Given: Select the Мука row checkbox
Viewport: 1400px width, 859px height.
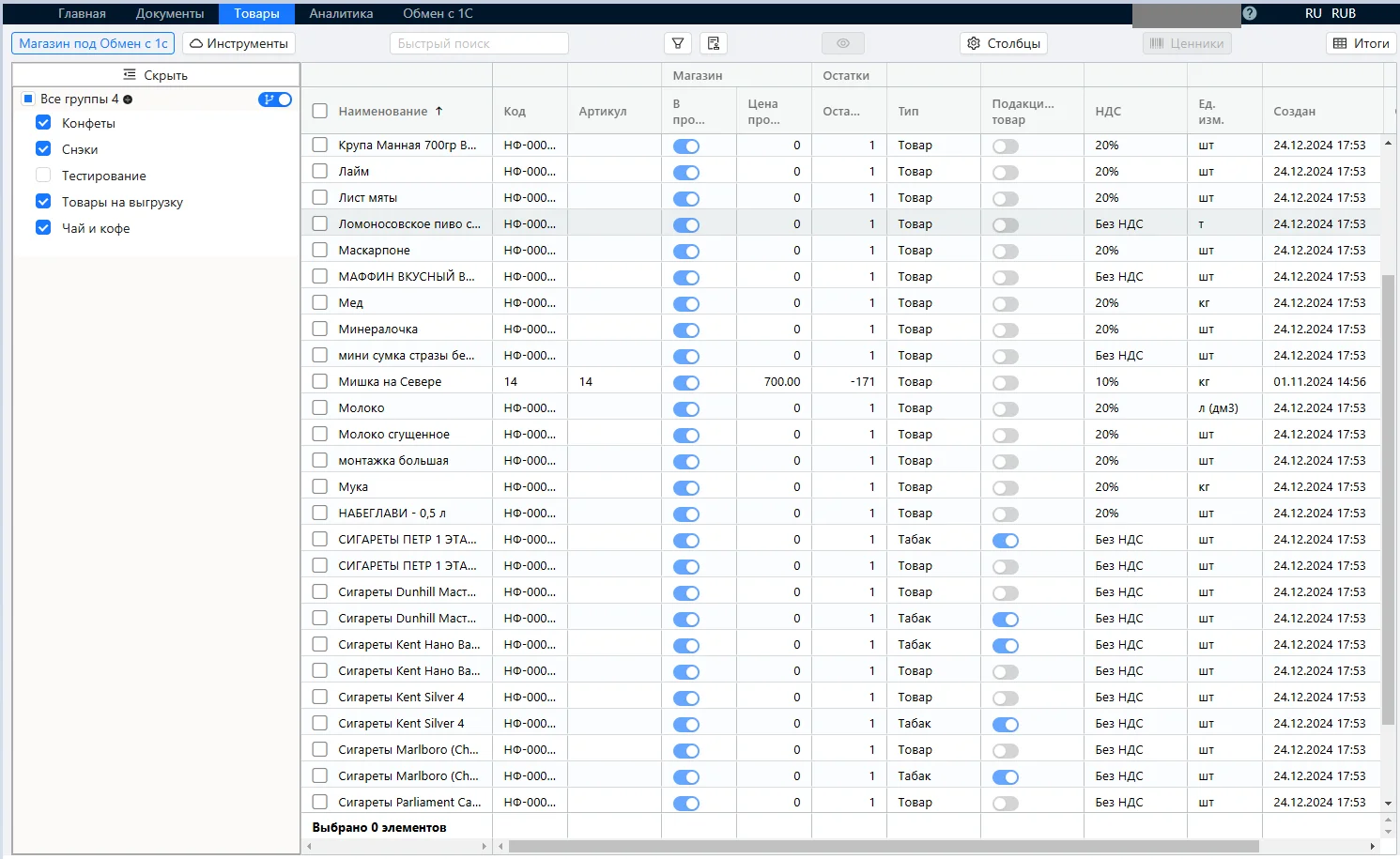Looking at the screenshot, I should 320,487.
